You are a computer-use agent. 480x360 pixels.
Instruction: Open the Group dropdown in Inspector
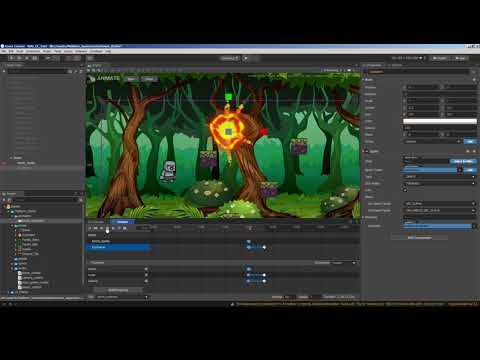[432, 142]
